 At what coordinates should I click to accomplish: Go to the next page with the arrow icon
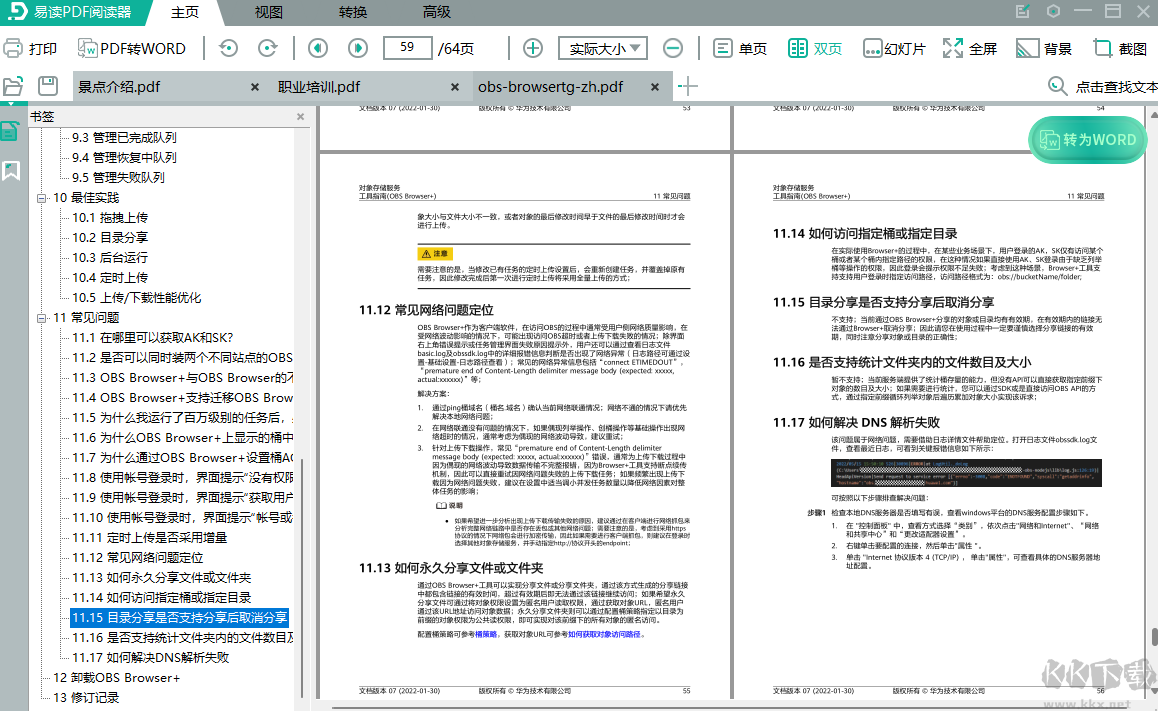tap(358, 47)
